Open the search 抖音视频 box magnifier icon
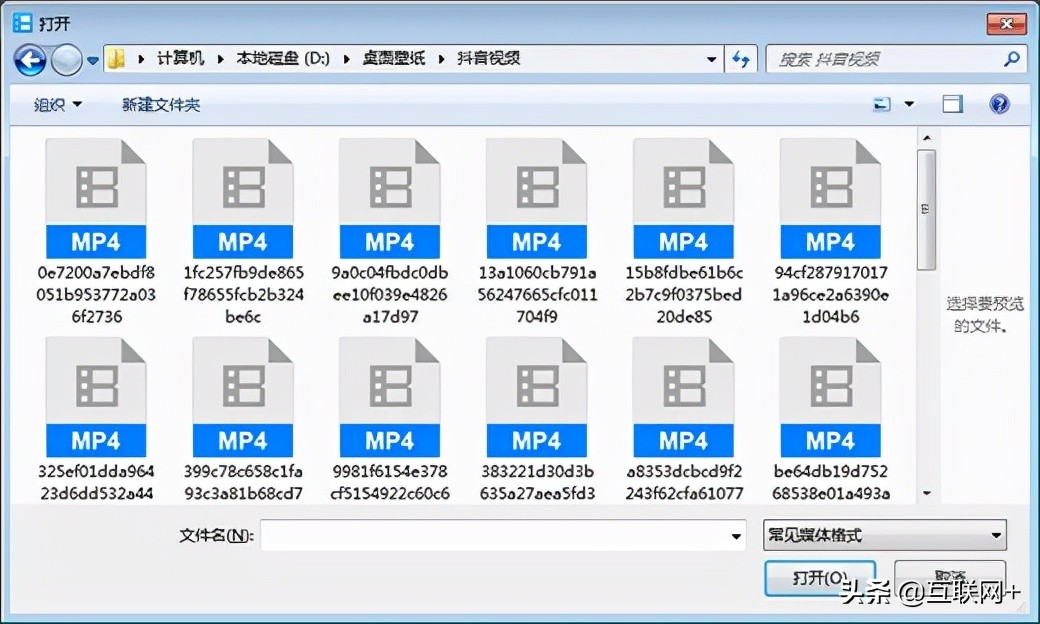This screenshot has width=1040, height=624. tap(1012, 58)
